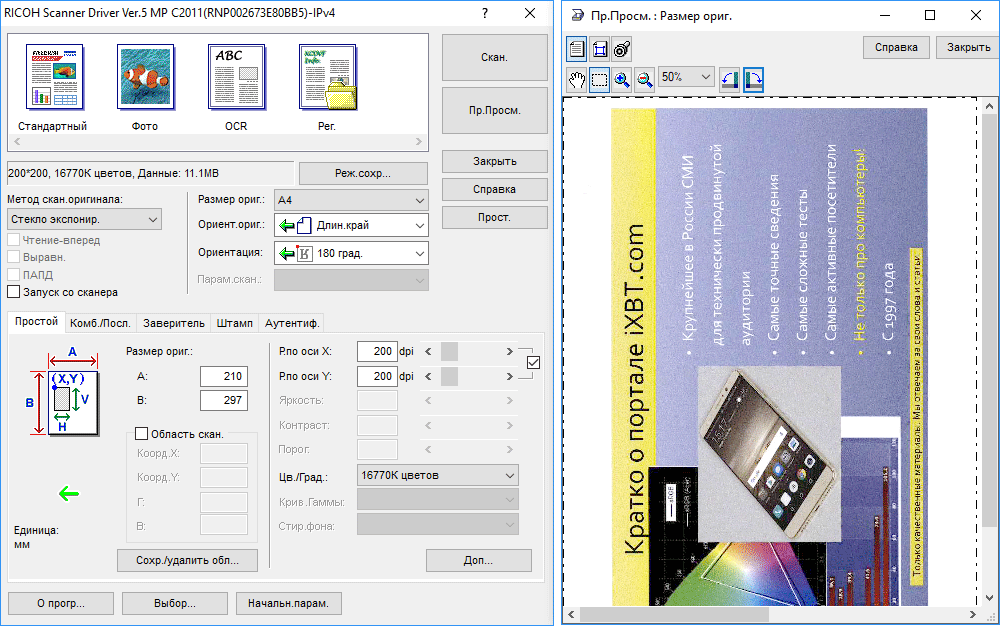
Task: Click the zoom in magnifier
Action: point(622,80)
